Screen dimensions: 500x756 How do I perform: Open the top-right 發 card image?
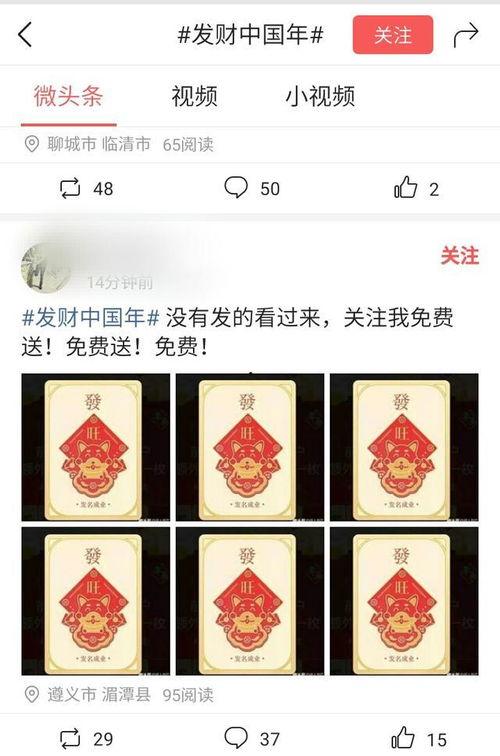tap(404, 447)
